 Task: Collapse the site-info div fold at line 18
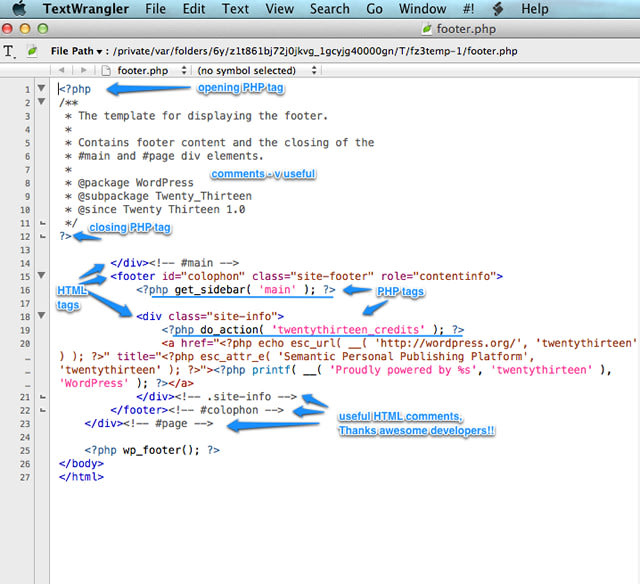coord(41,316)
